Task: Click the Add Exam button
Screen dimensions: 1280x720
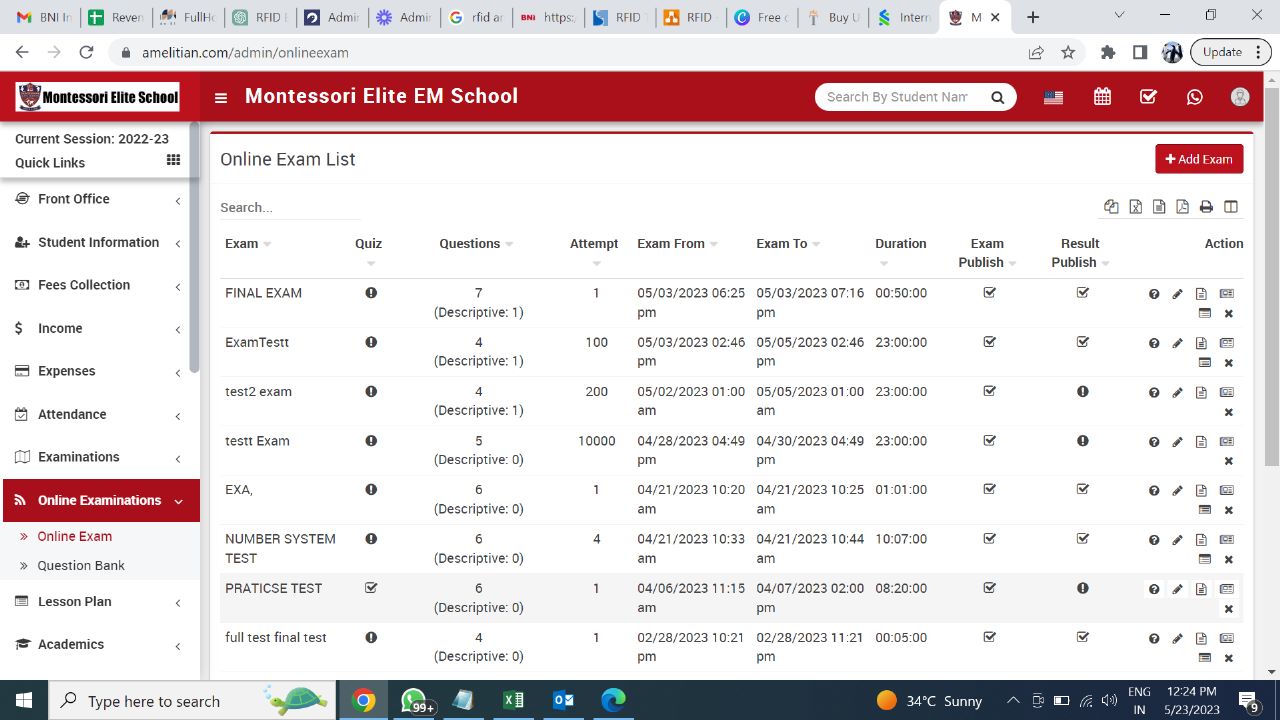Action: coord(1199,159)
